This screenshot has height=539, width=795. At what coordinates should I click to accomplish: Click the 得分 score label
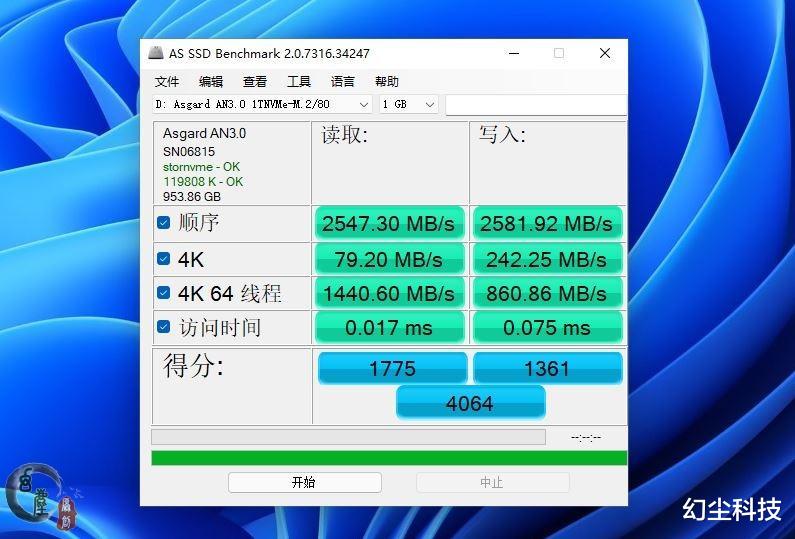click(193, 365)
